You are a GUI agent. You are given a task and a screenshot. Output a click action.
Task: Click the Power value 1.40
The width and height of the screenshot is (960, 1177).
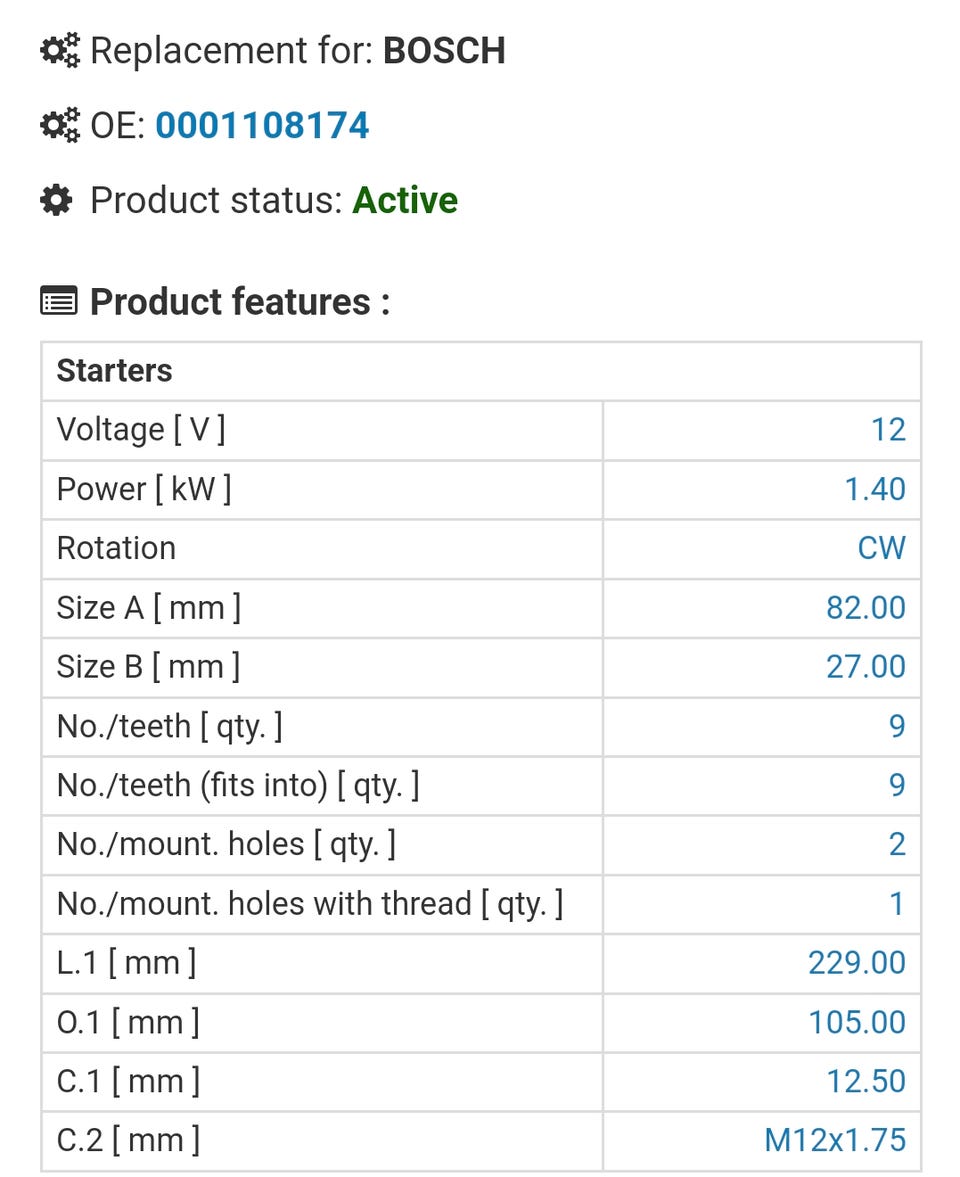pyautogui.click(x=875, y=489)
